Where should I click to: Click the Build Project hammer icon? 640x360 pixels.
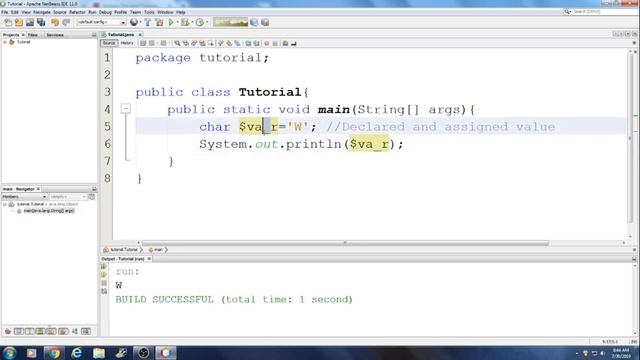pyautogui.click(x=148, y=22)
